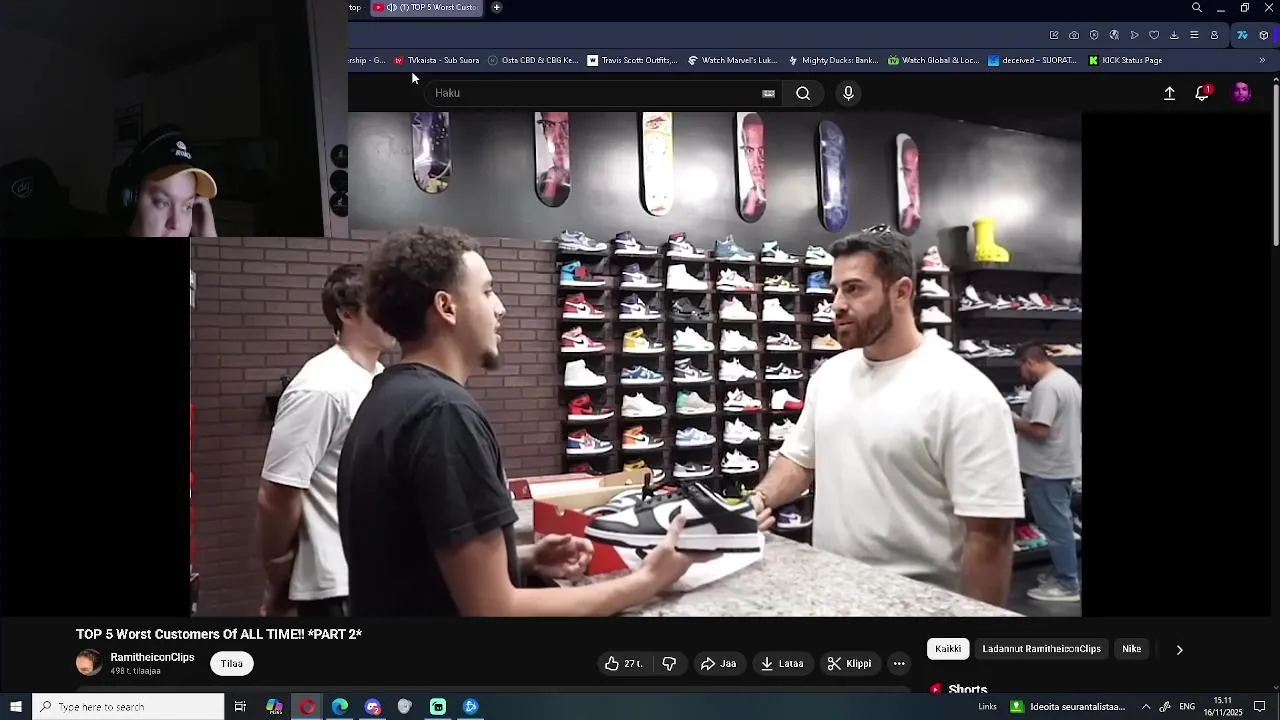Add page to bookmarks with heart icon

pyautogui.click(x=1154, y=35)
